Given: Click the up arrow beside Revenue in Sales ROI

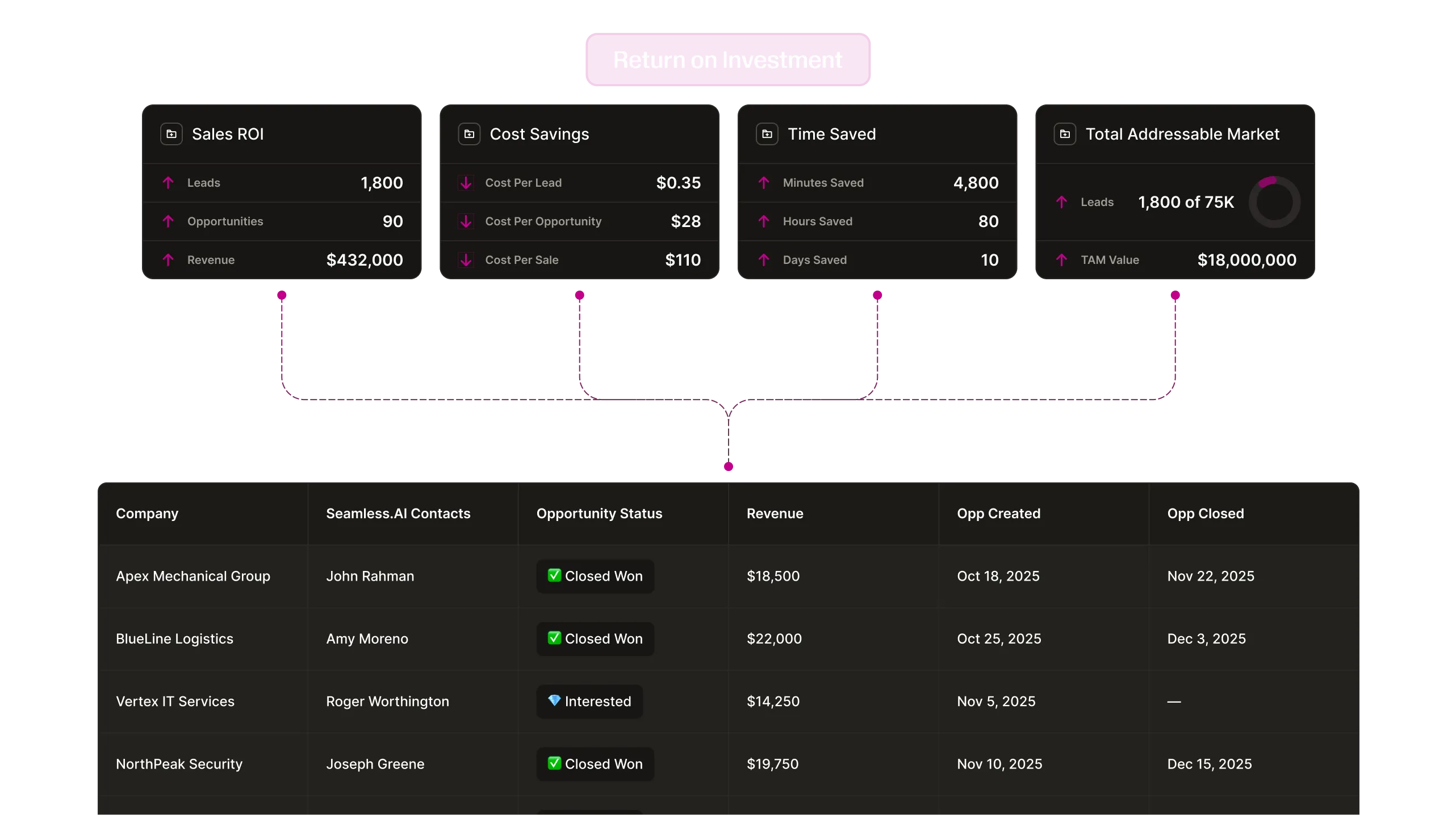Looking at the screenshot, I should tap(168, 260).
